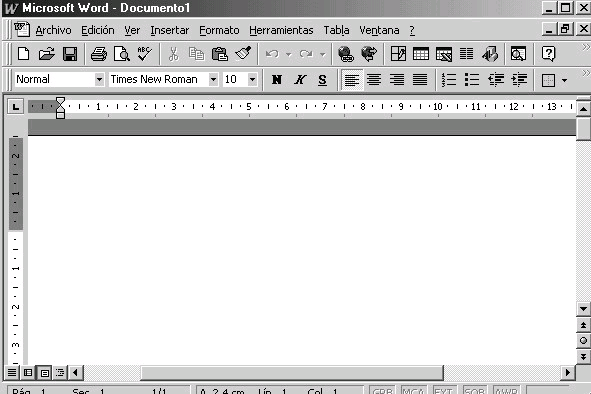Select the Format Painter brush
This screenshot has width=591, height=394.
[x=243, y=54]
